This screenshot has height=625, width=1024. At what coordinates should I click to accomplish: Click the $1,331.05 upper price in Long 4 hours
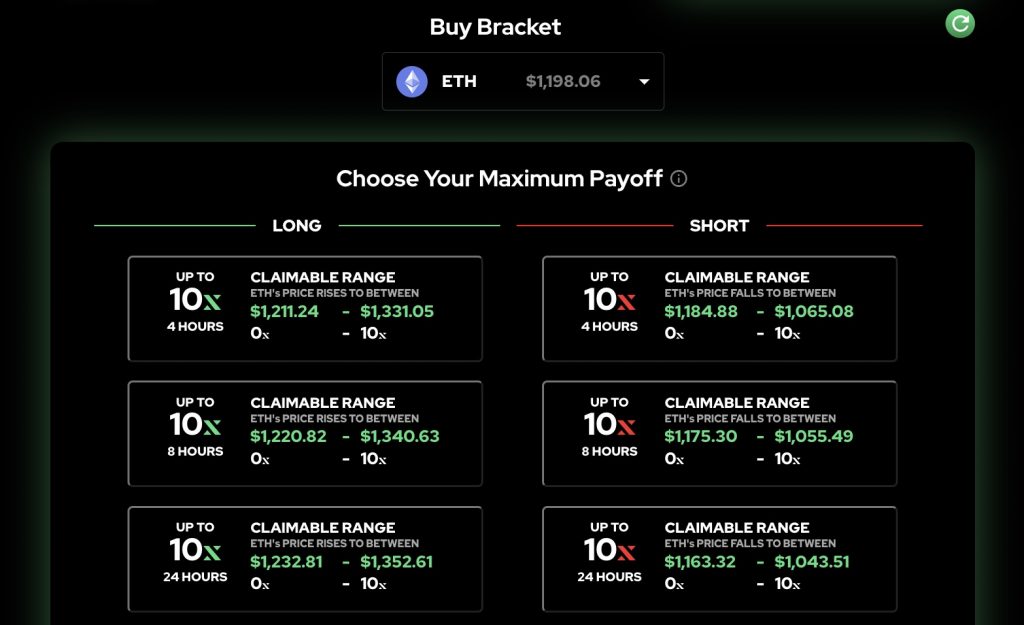[397, 312]
